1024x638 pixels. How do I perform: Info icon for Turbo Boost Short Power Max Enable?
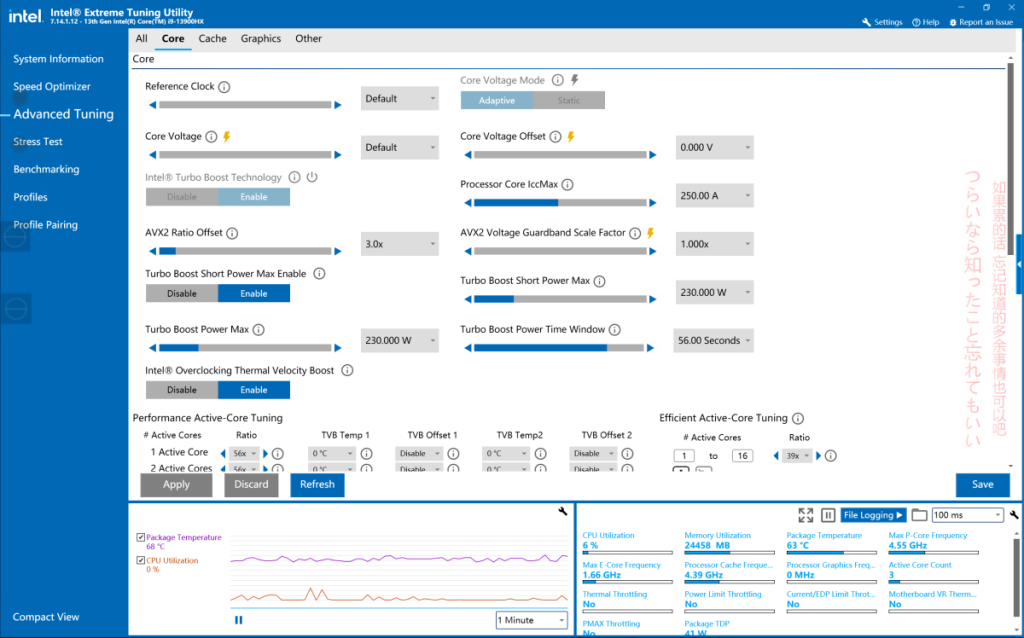pos(319,274)
